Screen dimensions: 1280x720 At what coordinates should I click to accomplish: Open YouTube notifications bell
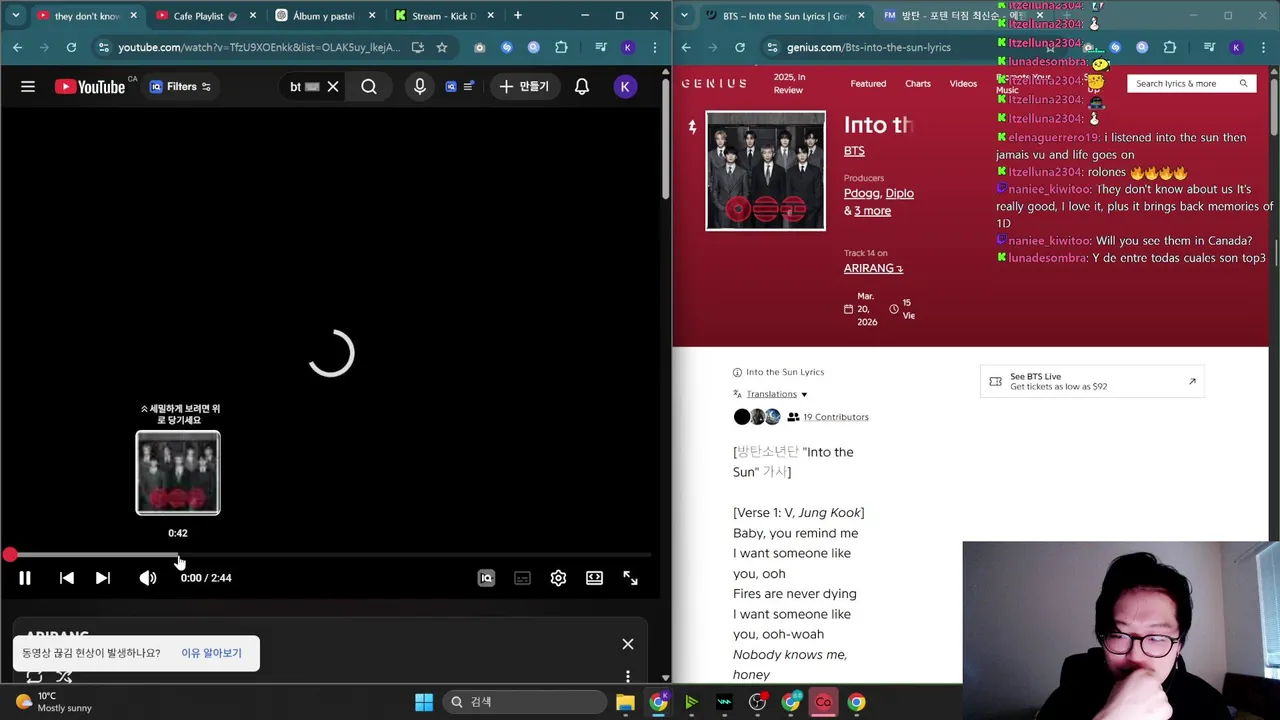(582, 87)
